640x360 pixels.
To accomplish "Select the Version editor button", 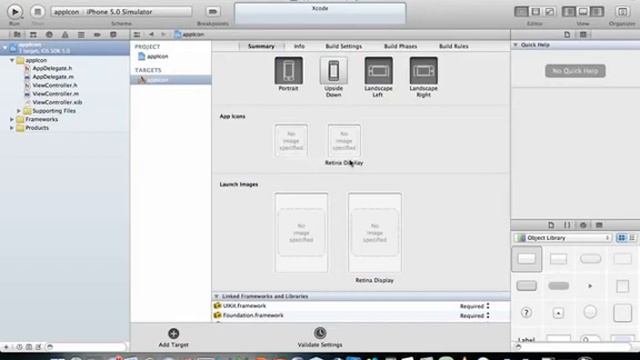I will (549, 11).
